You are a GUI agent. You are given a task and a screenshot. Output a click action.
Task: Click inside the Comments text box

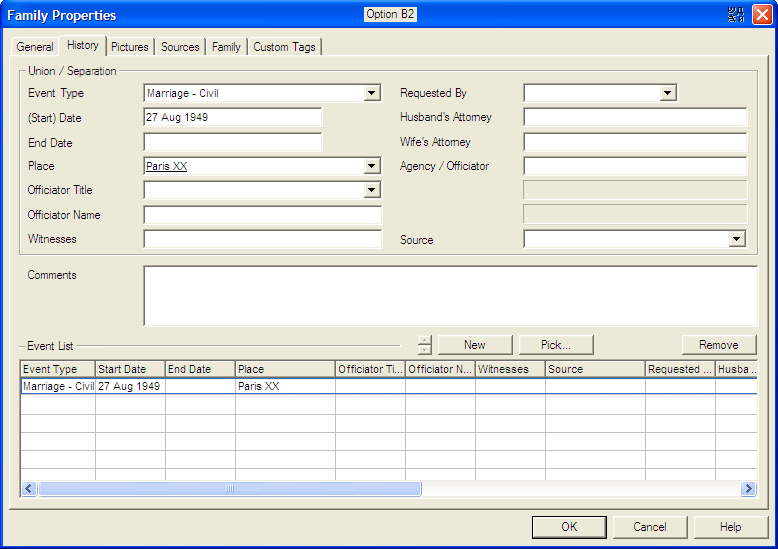point(450,295)
